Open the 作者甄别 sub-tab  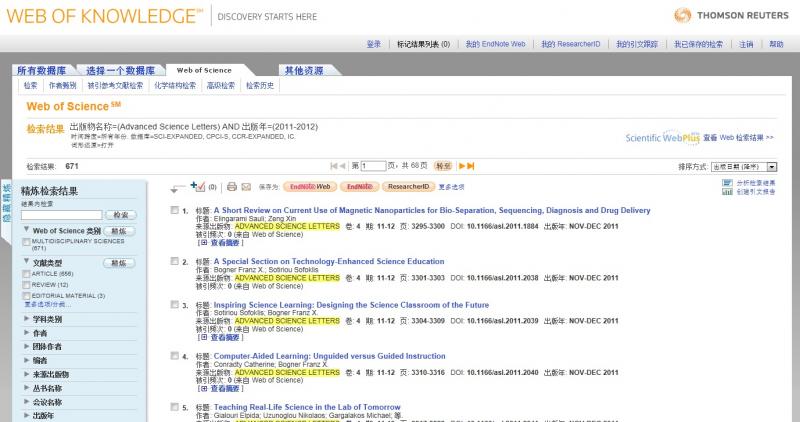(x=62, y=86)
